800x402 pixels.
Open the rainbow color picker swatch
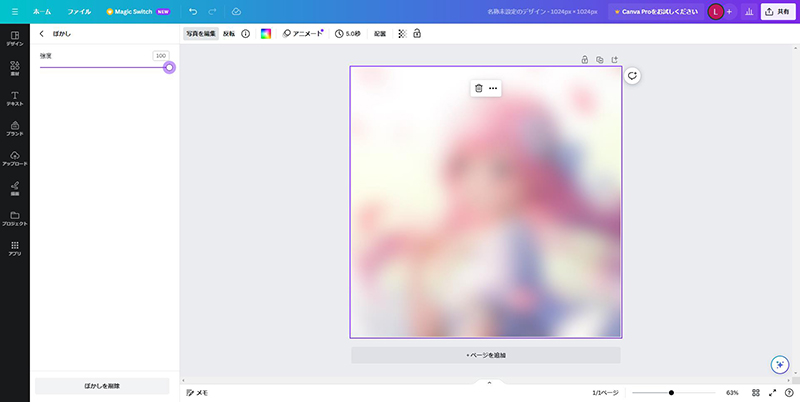click(x=266, y=34)
